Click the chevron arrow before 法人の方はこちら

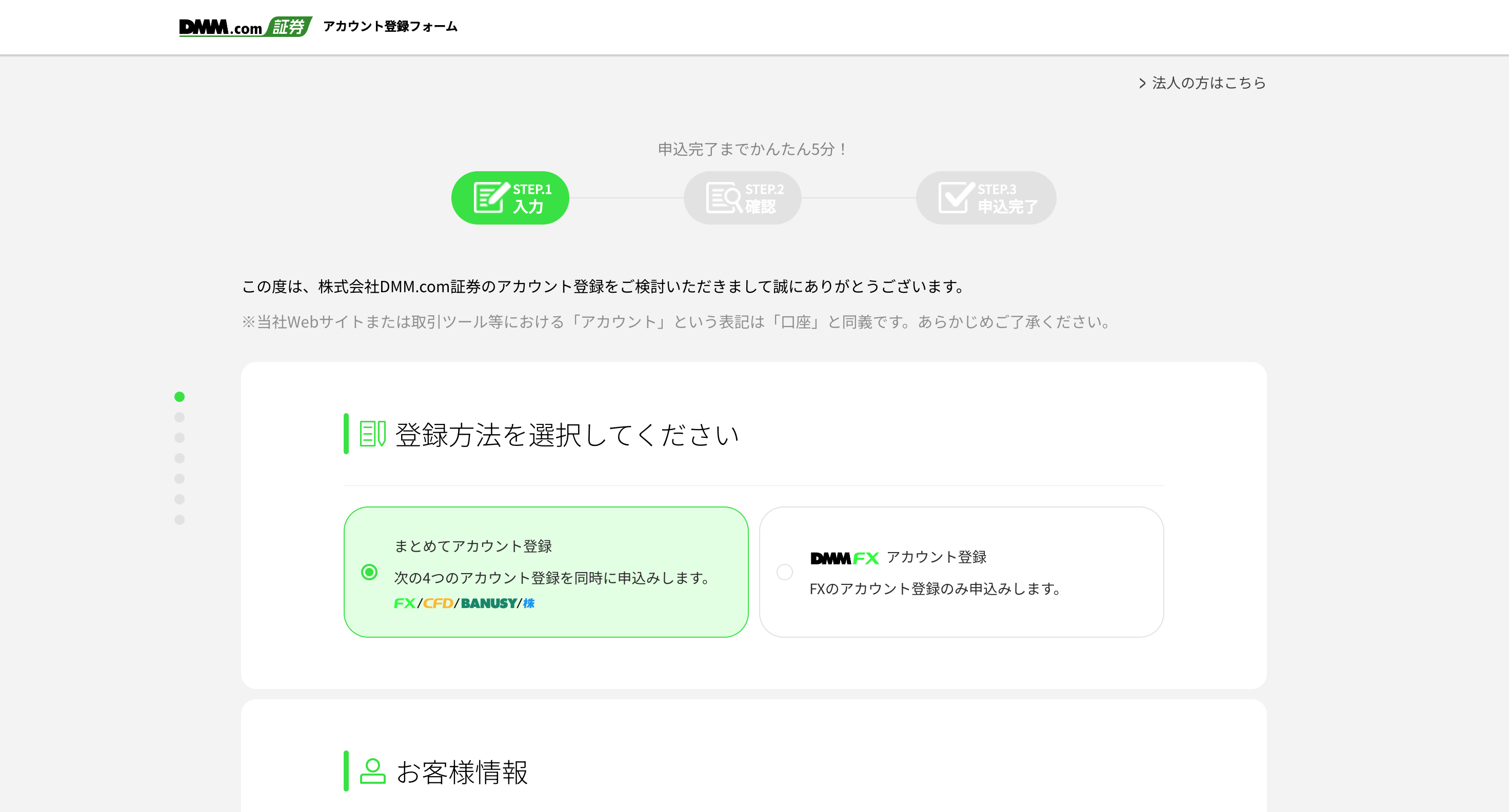tap(1142, 83)
